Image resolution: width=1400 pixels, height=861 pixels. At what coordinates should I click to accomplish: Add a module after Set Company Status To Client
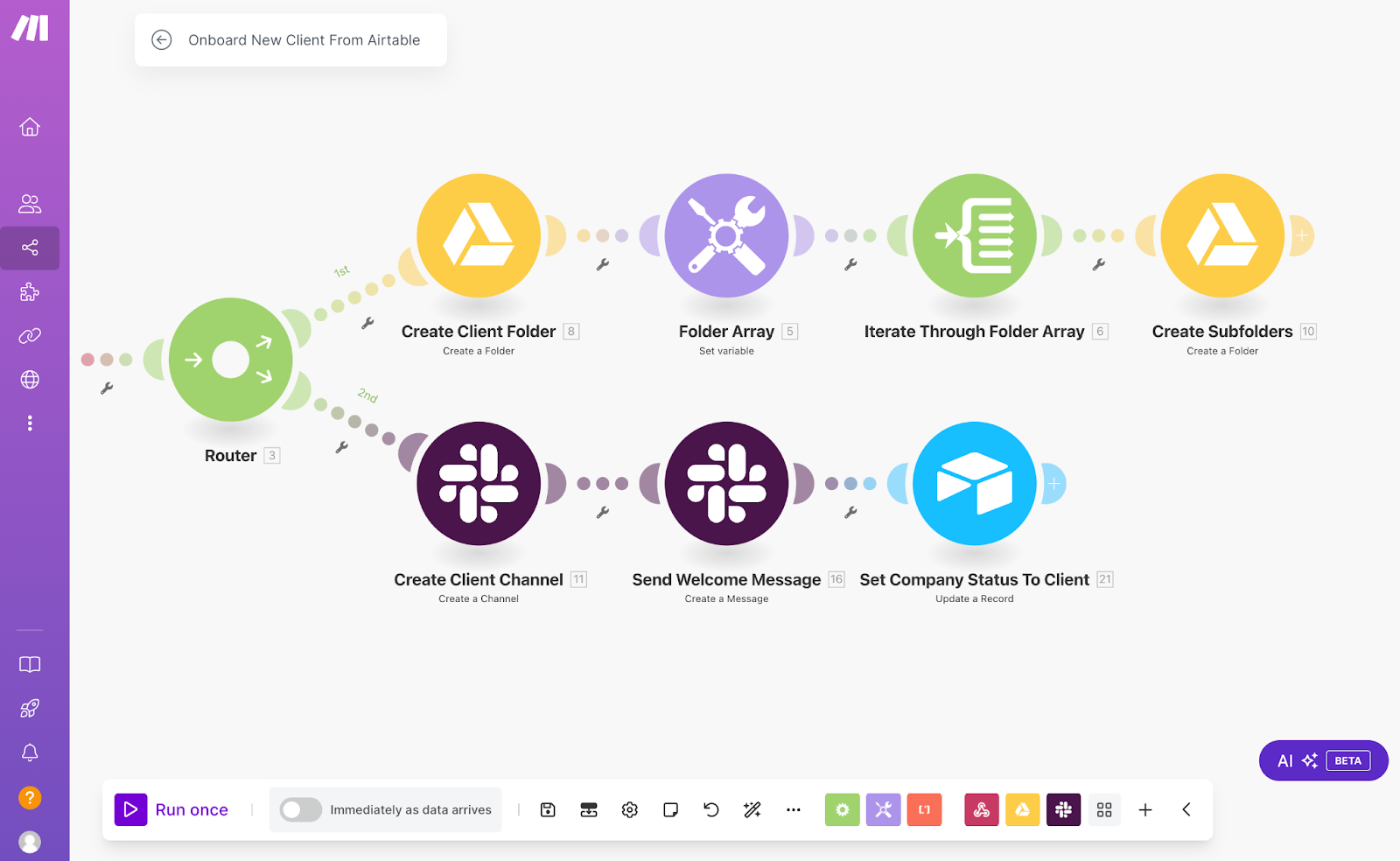point(1054,484)
